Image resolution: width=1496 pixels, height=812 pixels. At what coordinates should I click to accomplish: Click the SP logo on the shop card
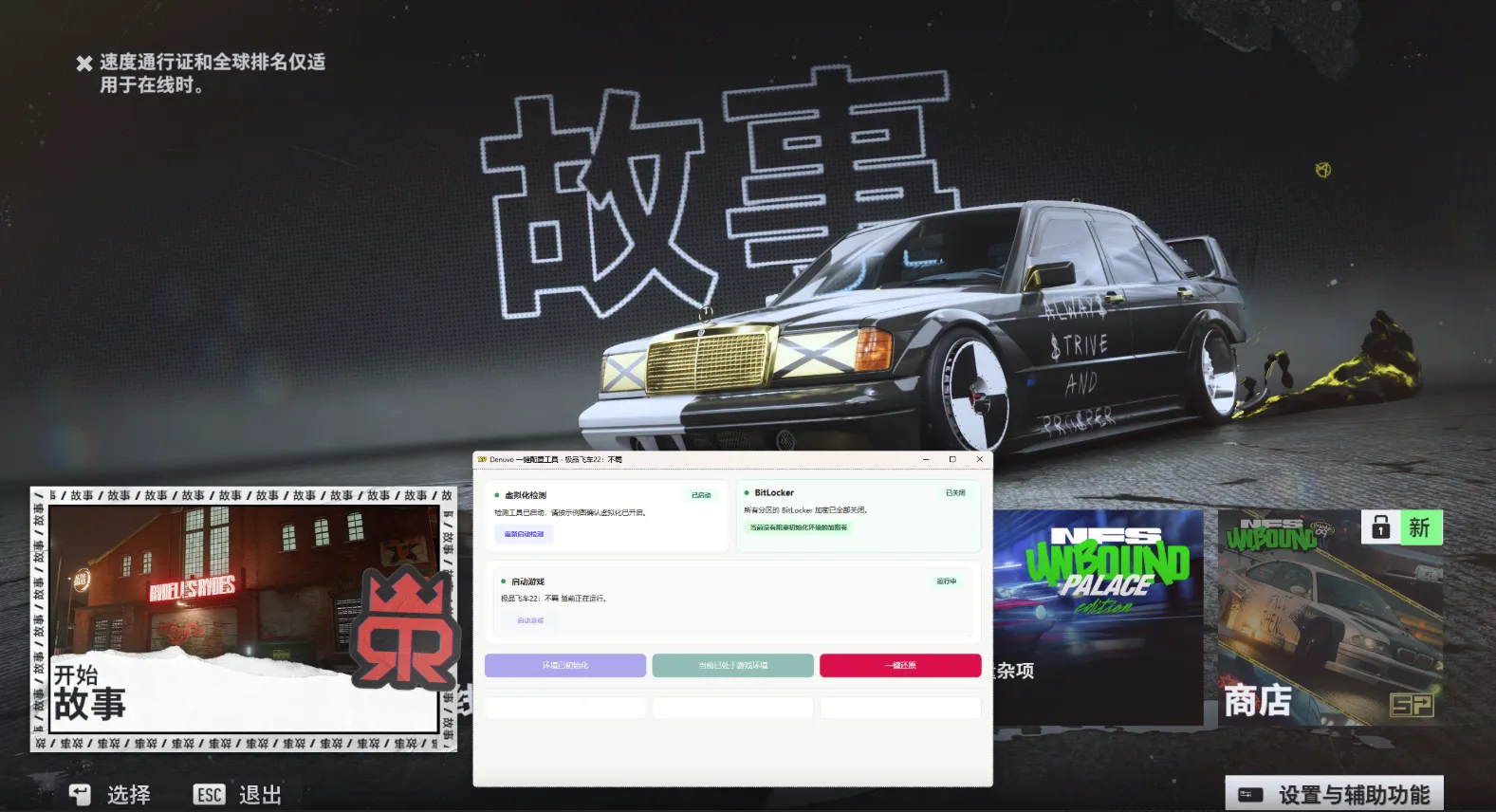1412,705
